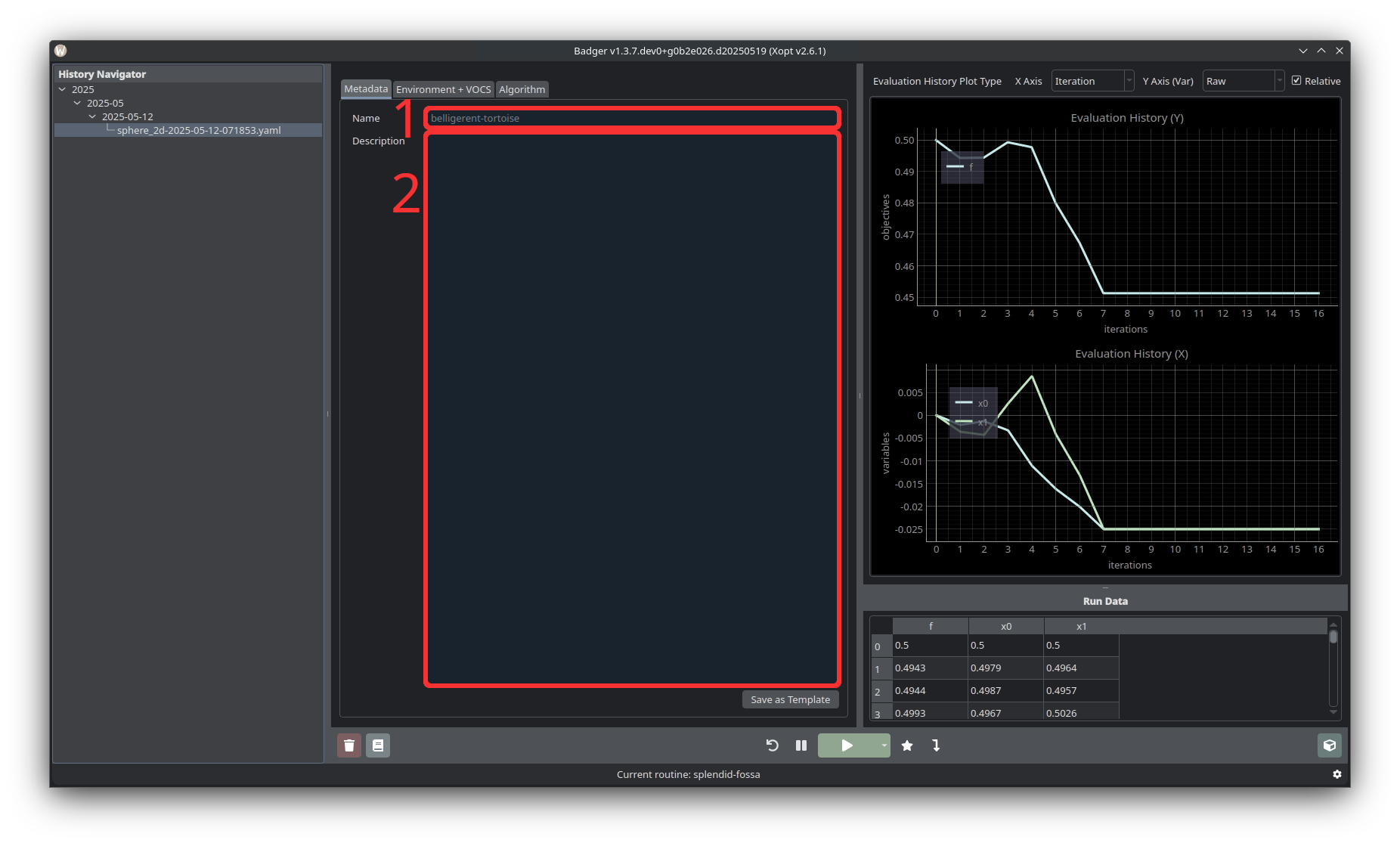Click the Evaluation History (Y) plot title
The width and height of the screenshot is (1400, 846).
pyautogui.click(x=1126, y=118)
